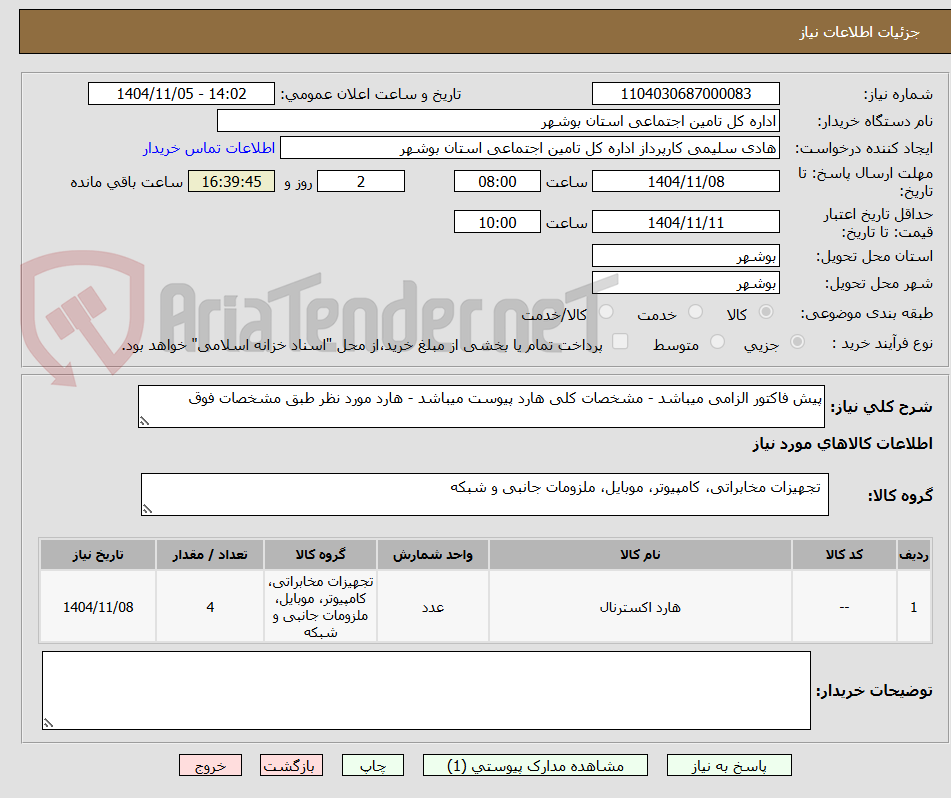Click the quantity cell showing 4

(x=210, y=606)
